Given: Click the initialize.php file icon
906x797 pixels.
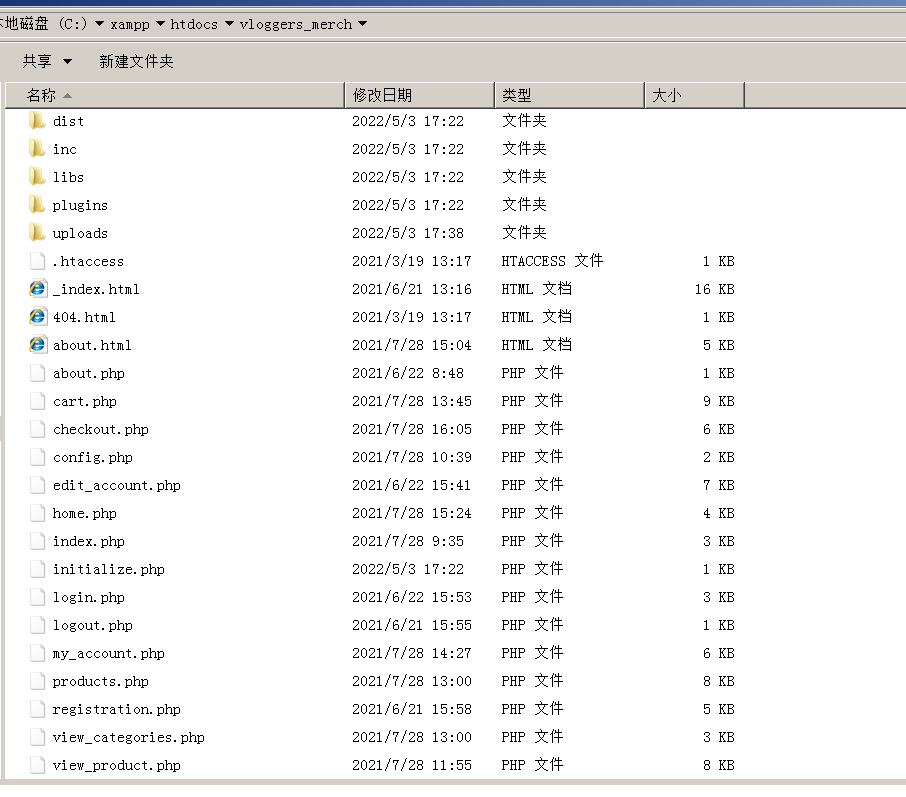Looking at the screenshot, I should pyautogui.click(x=37, y=569).
